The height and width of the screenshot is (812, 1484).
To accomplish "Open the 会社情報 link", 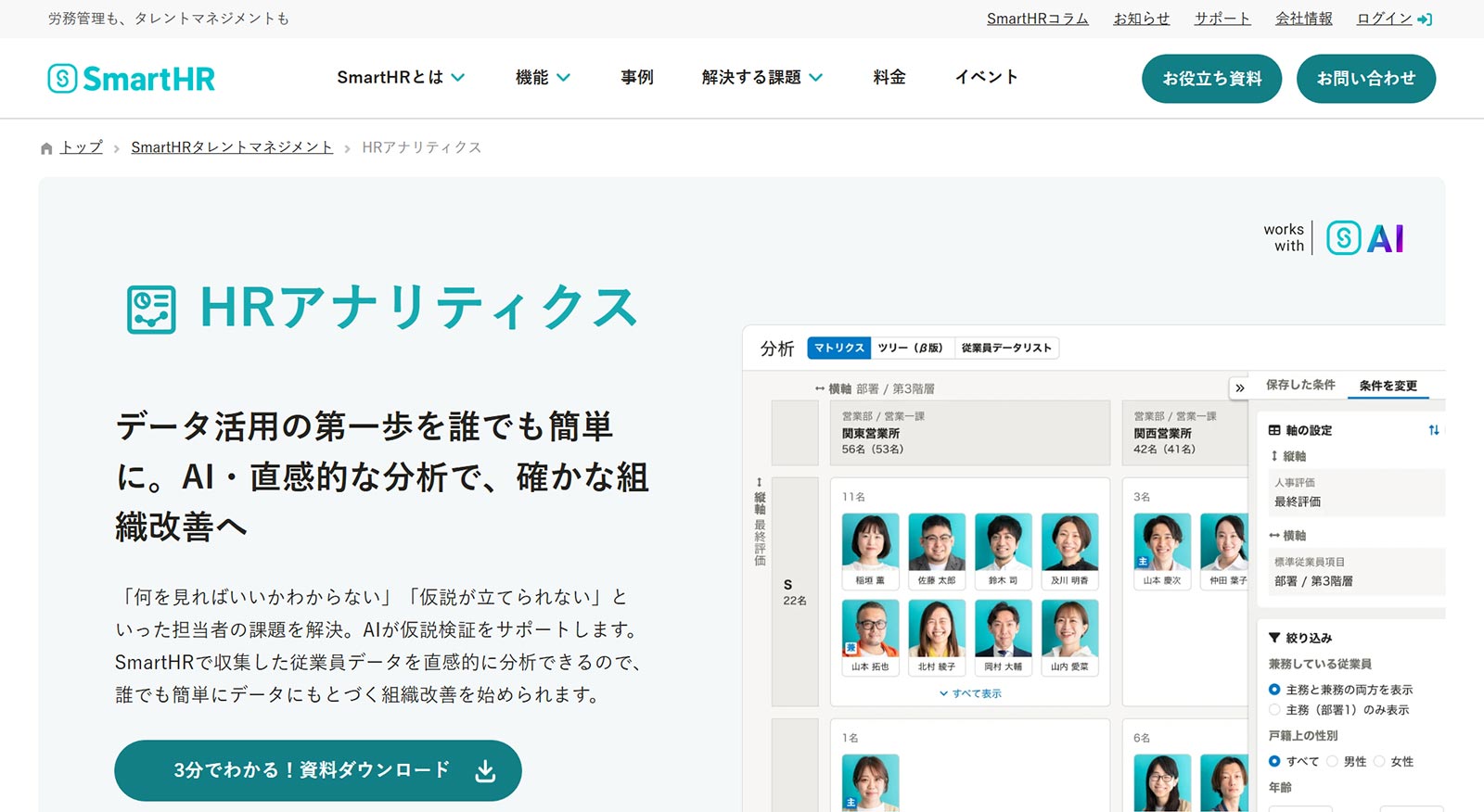I will 1304,19.
